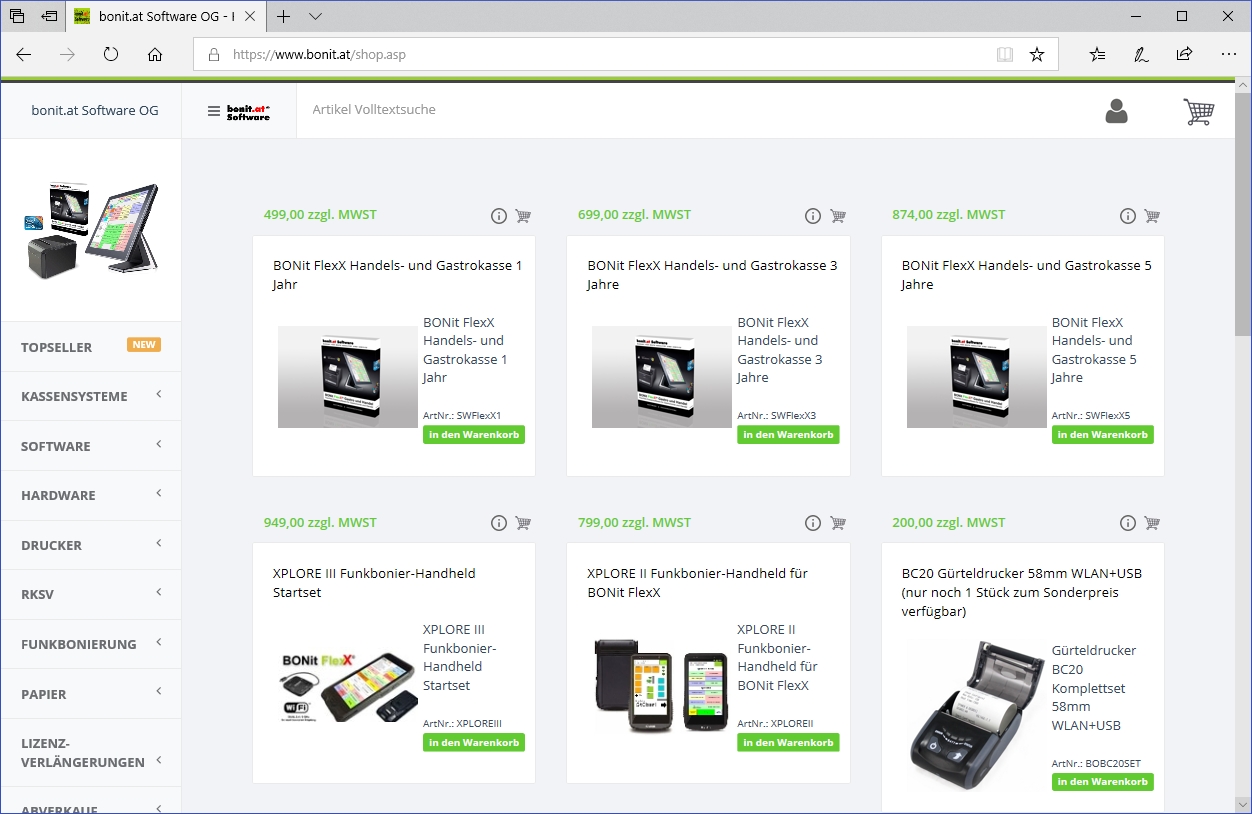Click the bonit.at Software logo
This screenshot has height=814, width=1252.
click(248, 111)
